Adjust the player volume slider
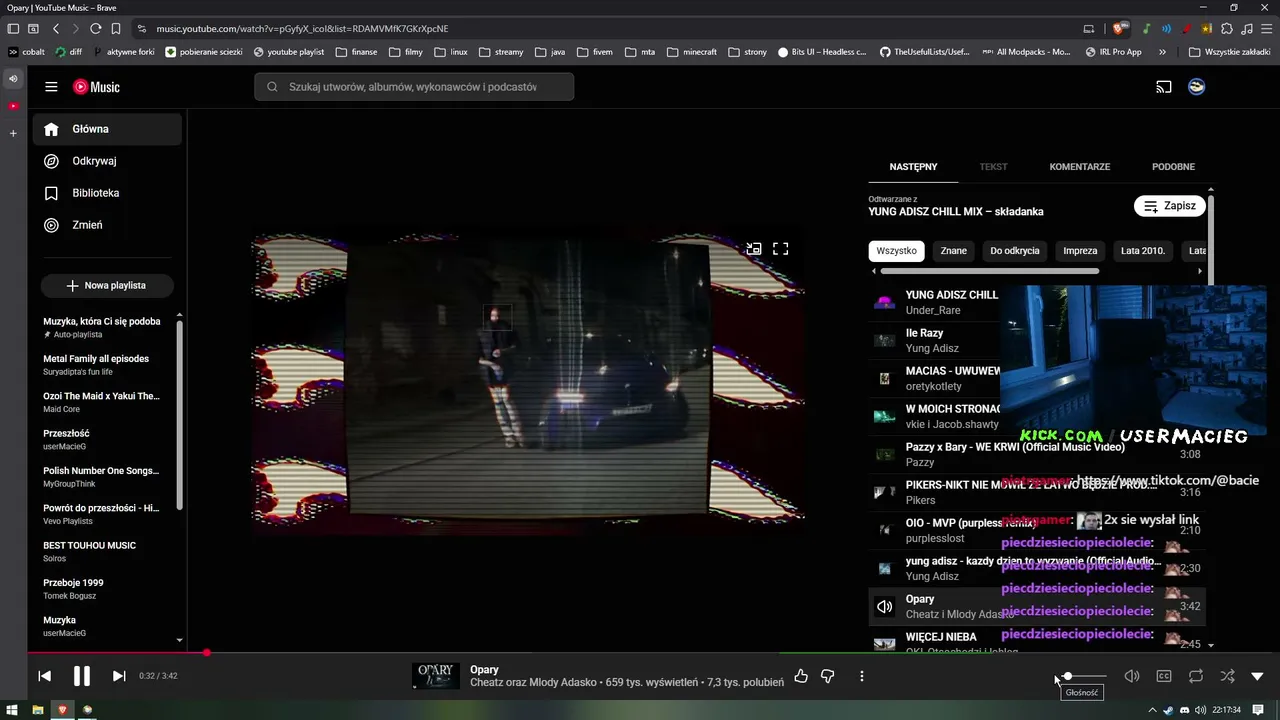Screen dimensions: 1280x720 pos(1084,677)
